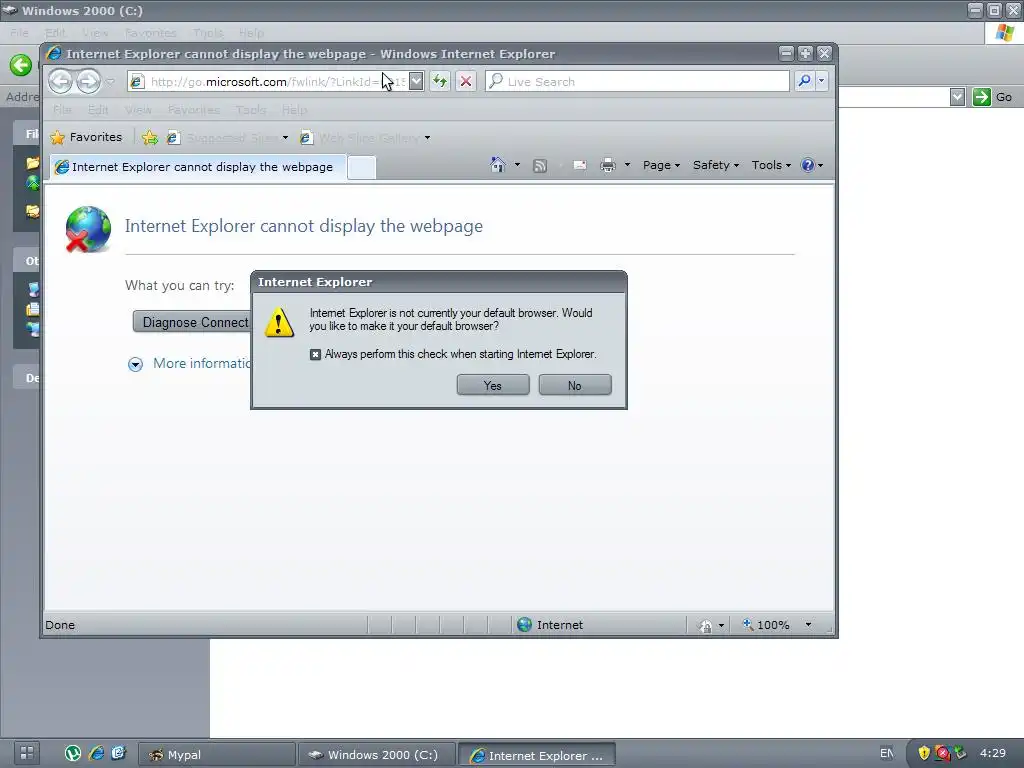The height and width of the screenshot is (768, 1024).
Task: Click the red security alert tray icon
Action: [942, 753]
